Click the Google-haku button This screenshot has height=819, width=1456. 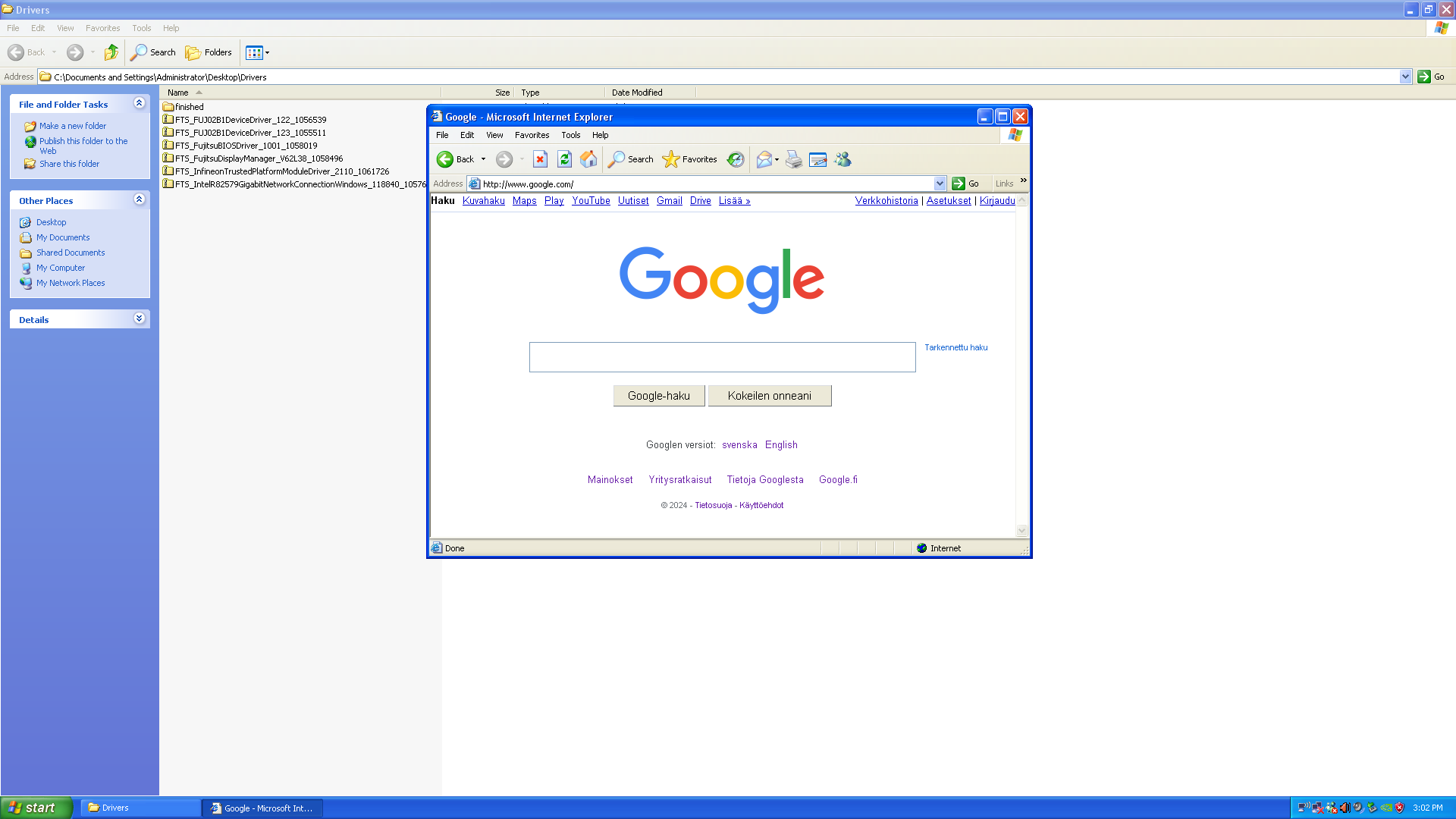[659, 396]
